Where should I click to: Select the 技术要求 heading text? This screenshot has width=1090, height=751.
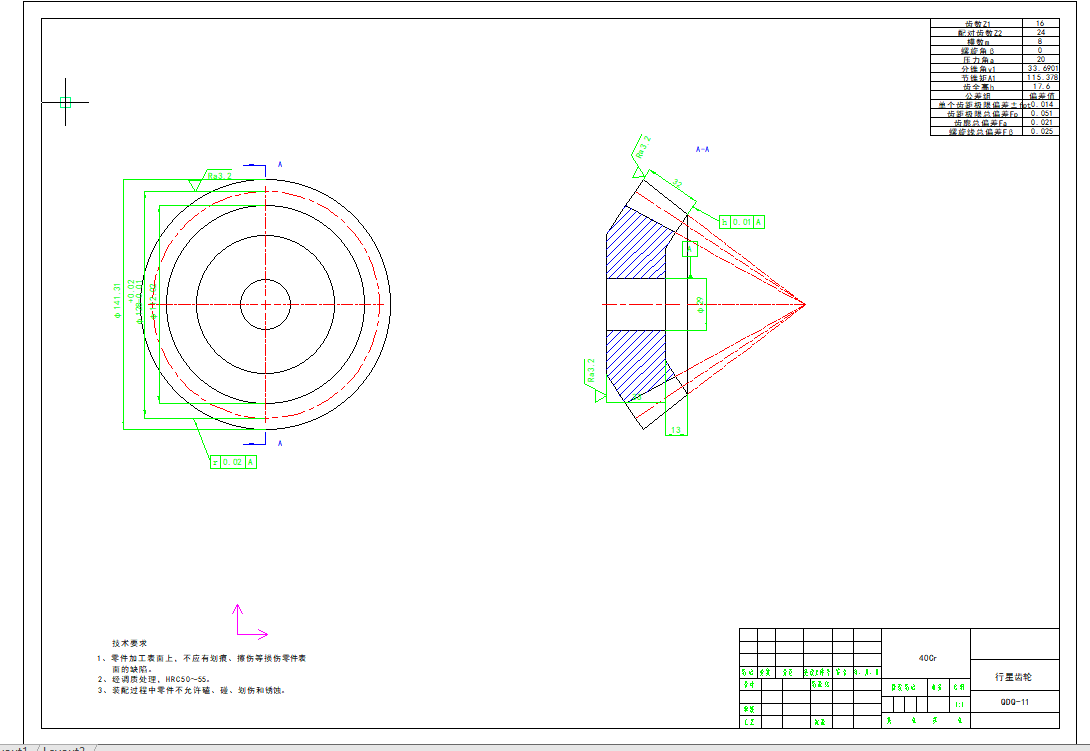[130, 643]
